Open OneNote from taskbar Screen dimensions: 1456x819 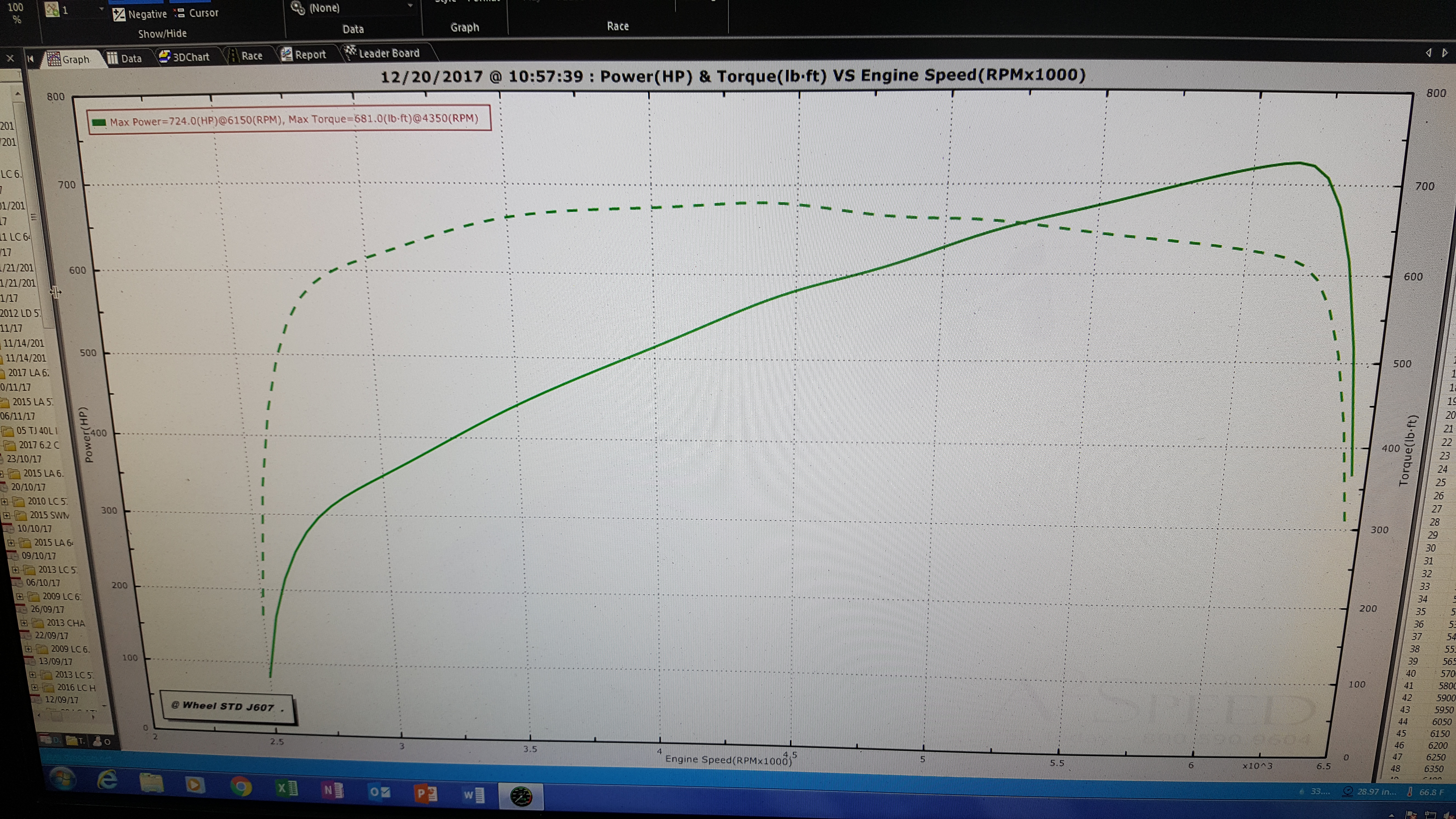332,790
